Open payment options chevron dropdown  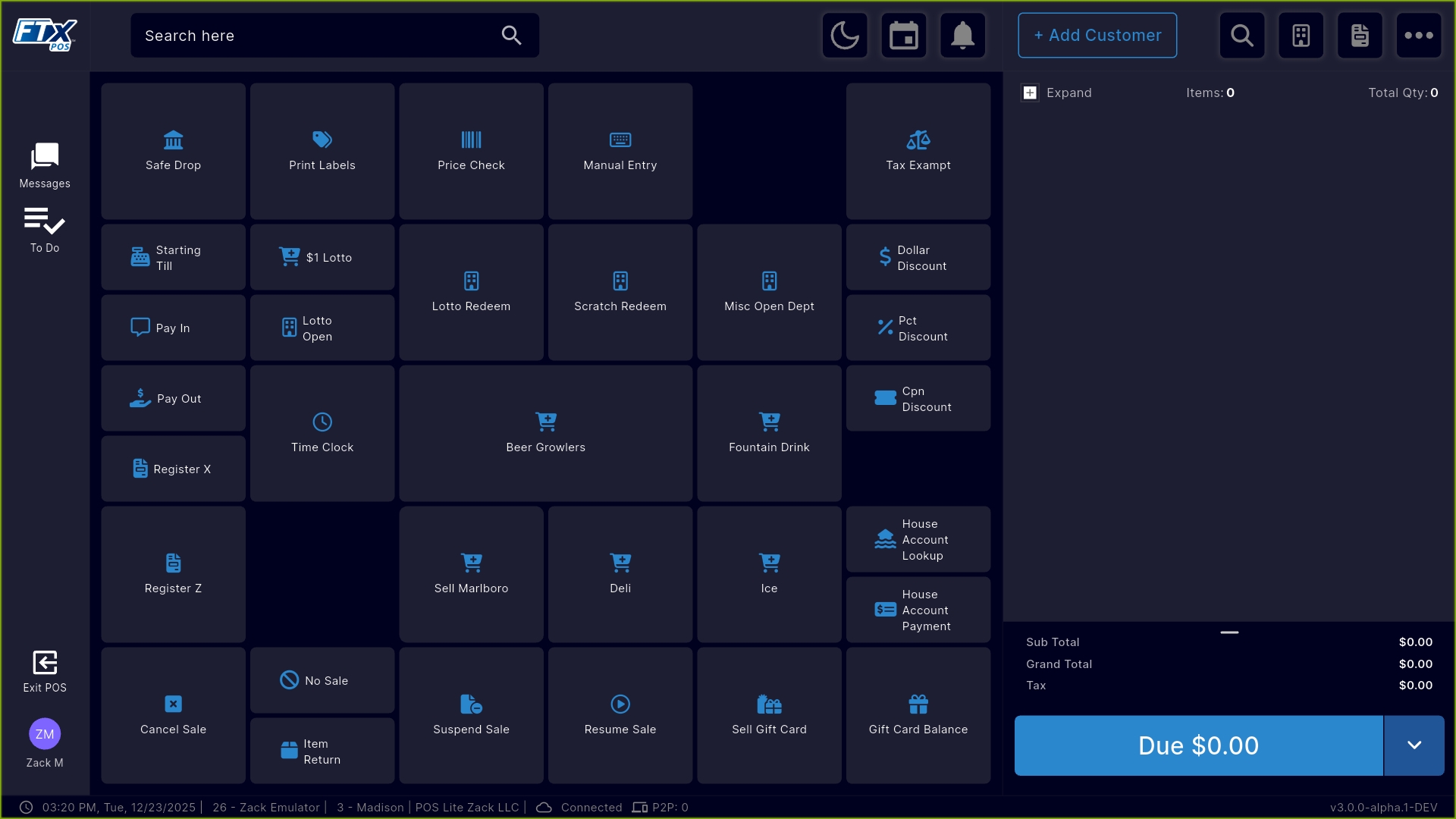click(x=1414, y=745)
